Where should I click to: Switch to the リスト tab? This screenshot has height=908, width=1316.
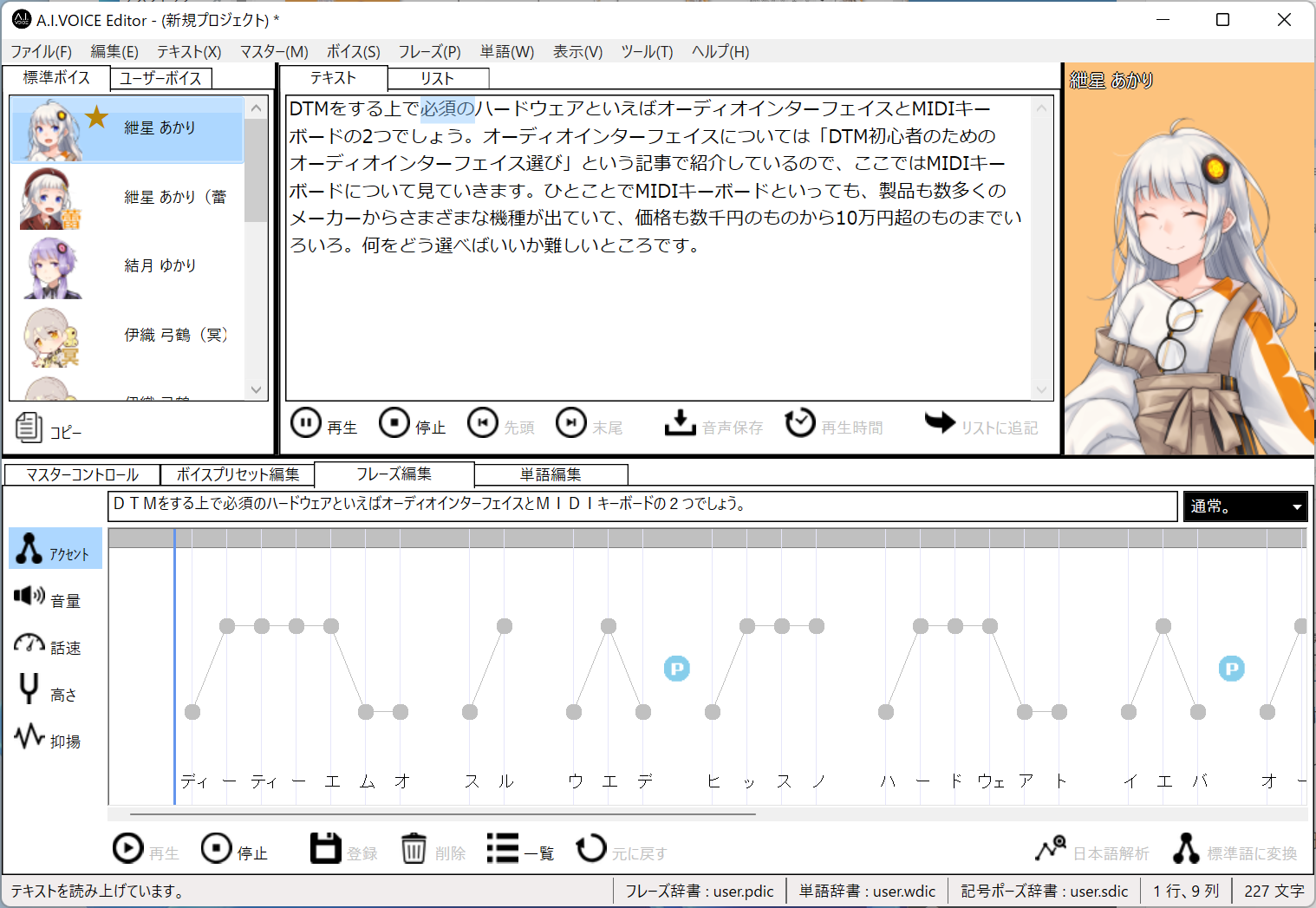coord(438,78)
